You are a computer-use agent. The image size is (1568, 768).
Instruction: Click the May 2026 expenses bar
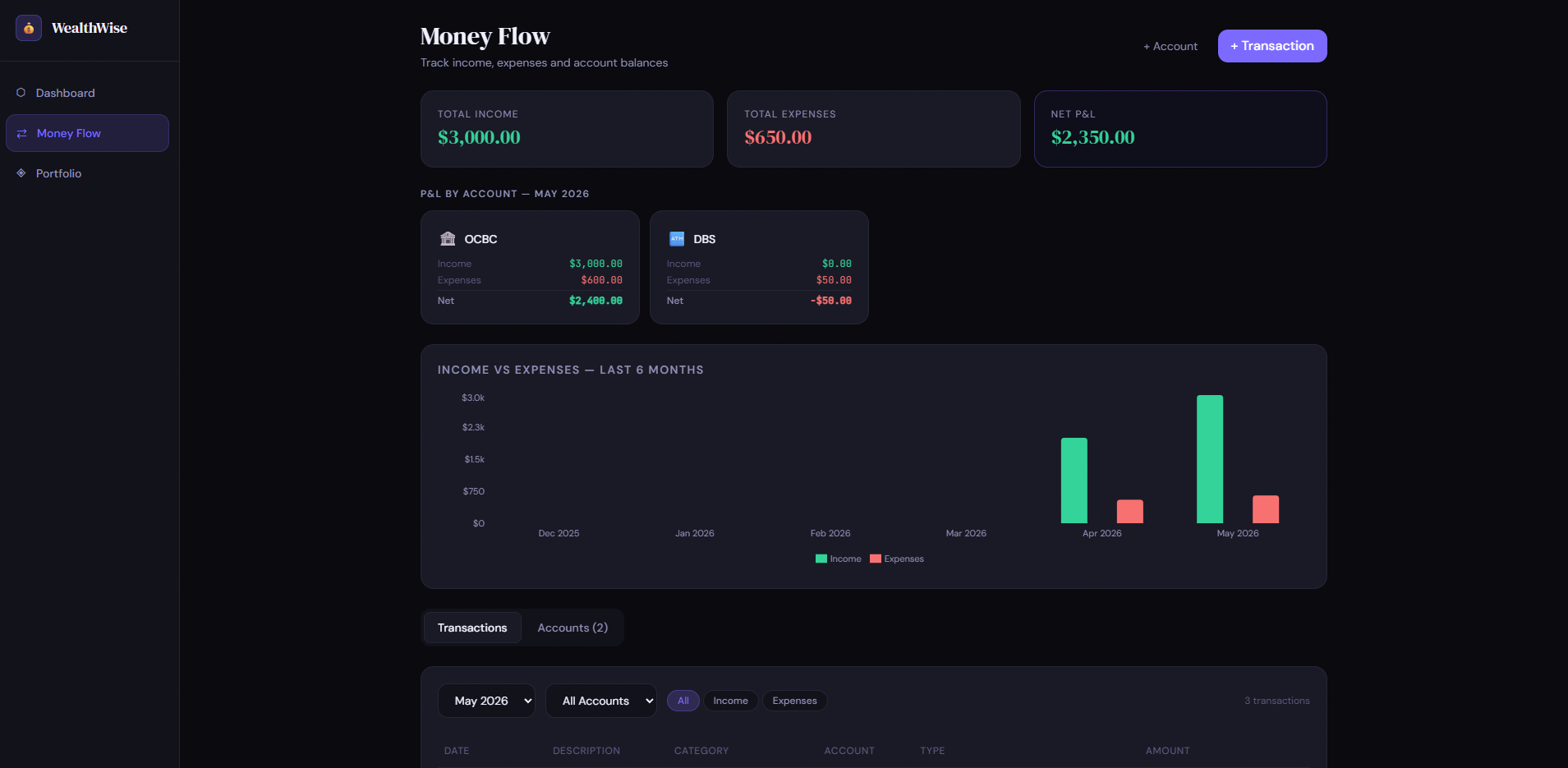pyautogui.click(x=1266, y=509)
